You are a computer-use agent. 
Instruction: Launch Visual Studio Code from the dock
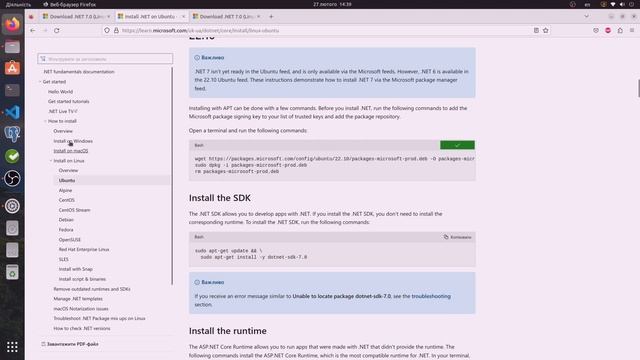[12, 112]
